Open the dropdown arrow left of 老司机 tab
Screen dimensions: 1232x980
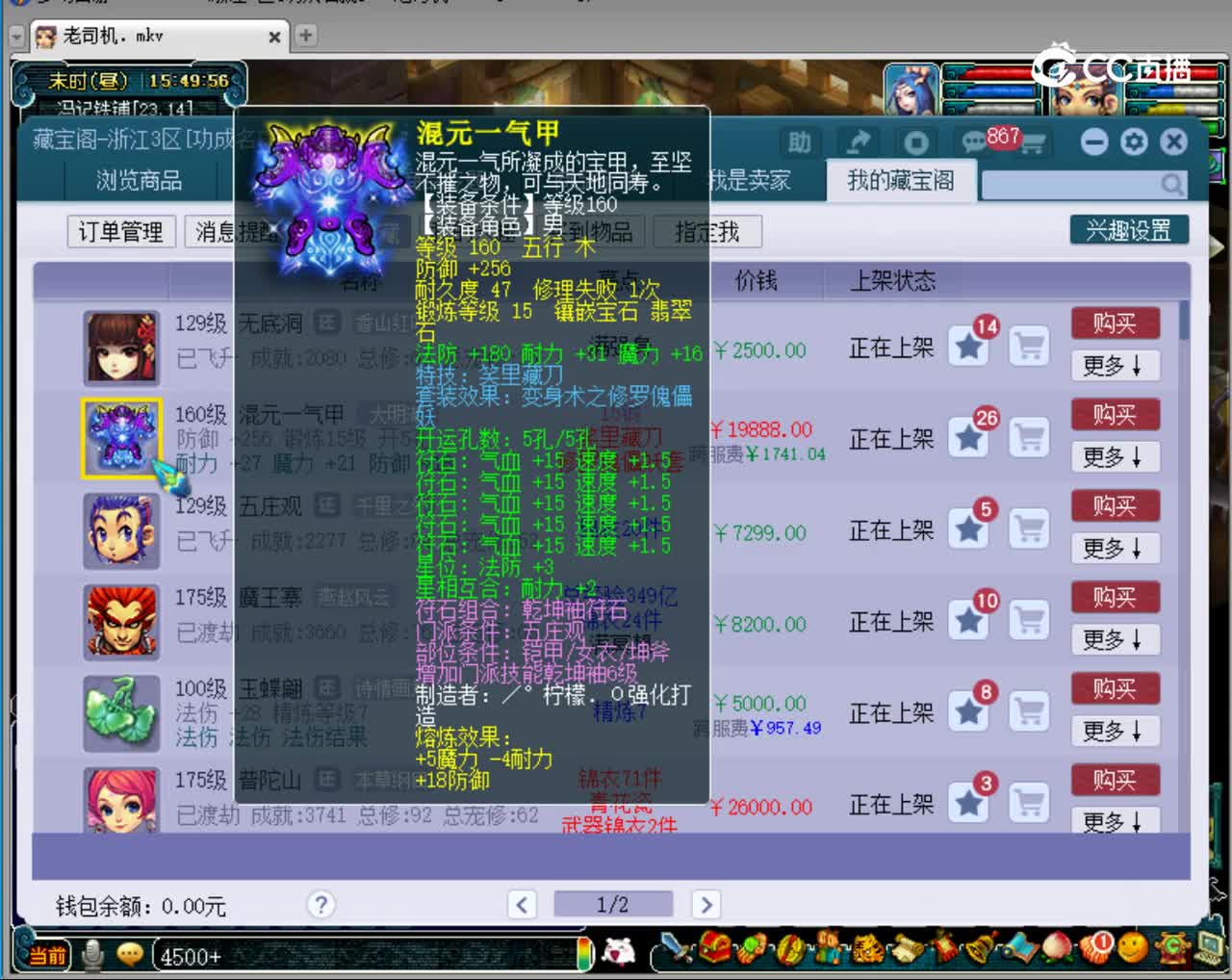point(15,37)
